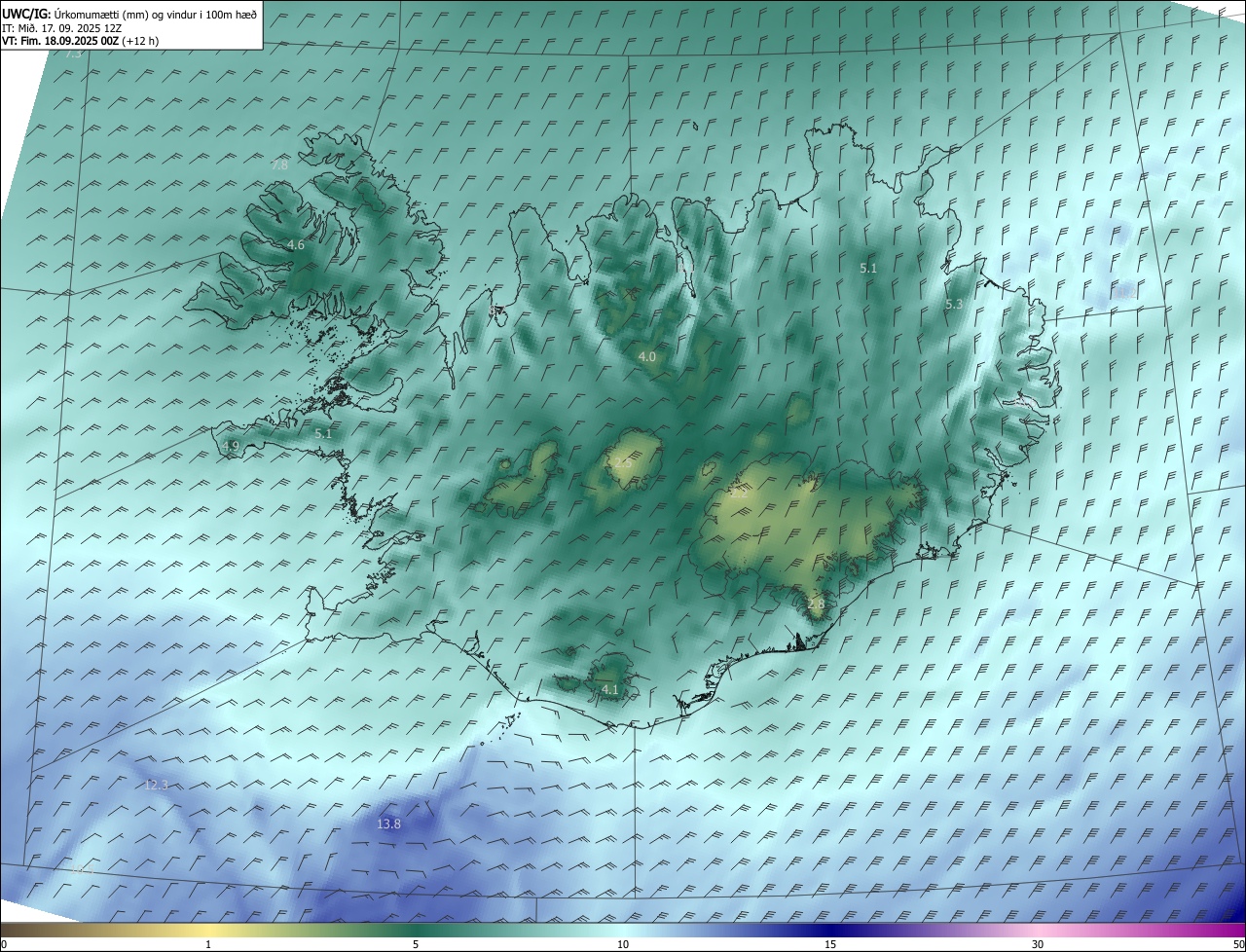
Task: Click the 4.0 value label on the map
Action: tap(646, 357)
